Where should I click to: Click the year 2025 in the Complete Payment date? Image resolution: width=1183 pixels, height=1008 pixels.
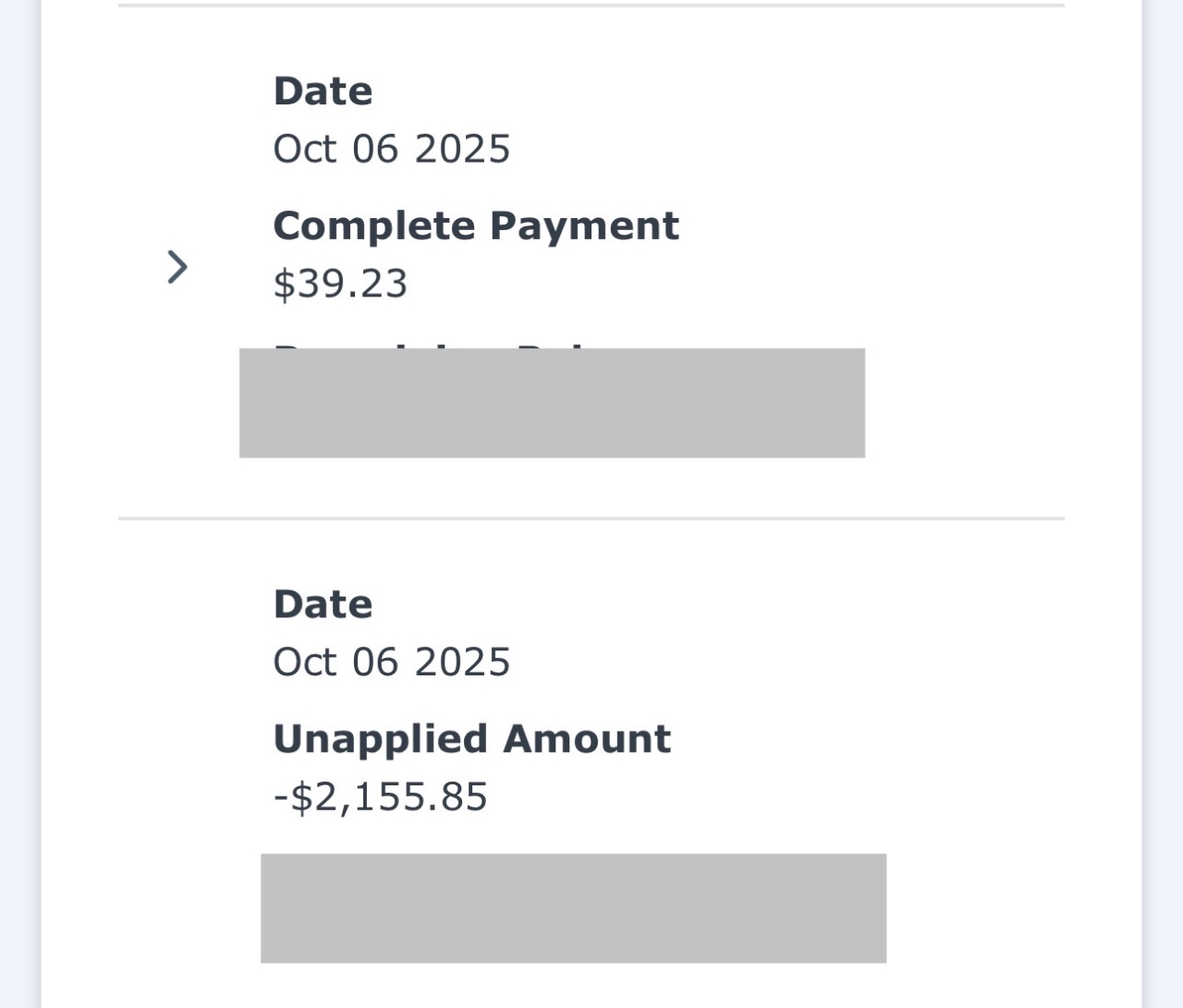tap(462, 150)
